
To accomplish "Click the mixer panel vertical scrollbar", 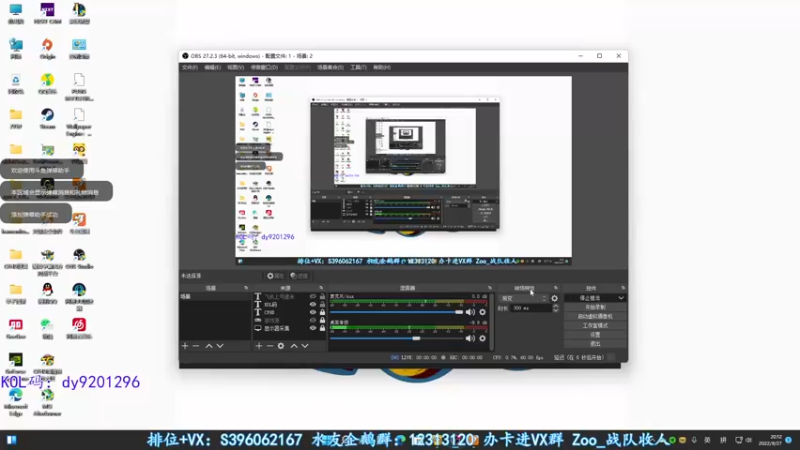I will 492,321.
